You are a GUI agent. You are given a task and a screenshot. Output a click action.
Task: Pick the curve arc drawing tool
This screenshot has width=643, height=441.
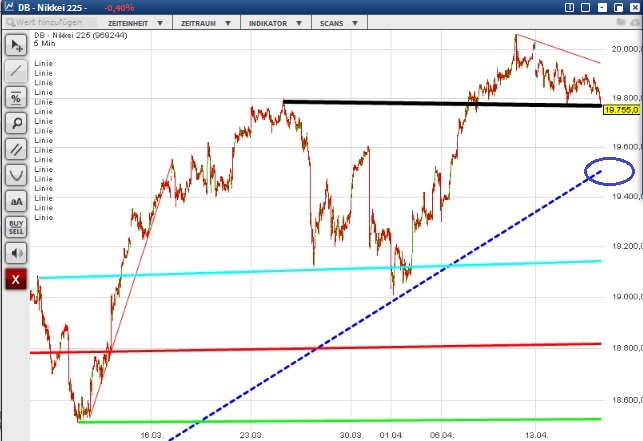click(16, 175)
